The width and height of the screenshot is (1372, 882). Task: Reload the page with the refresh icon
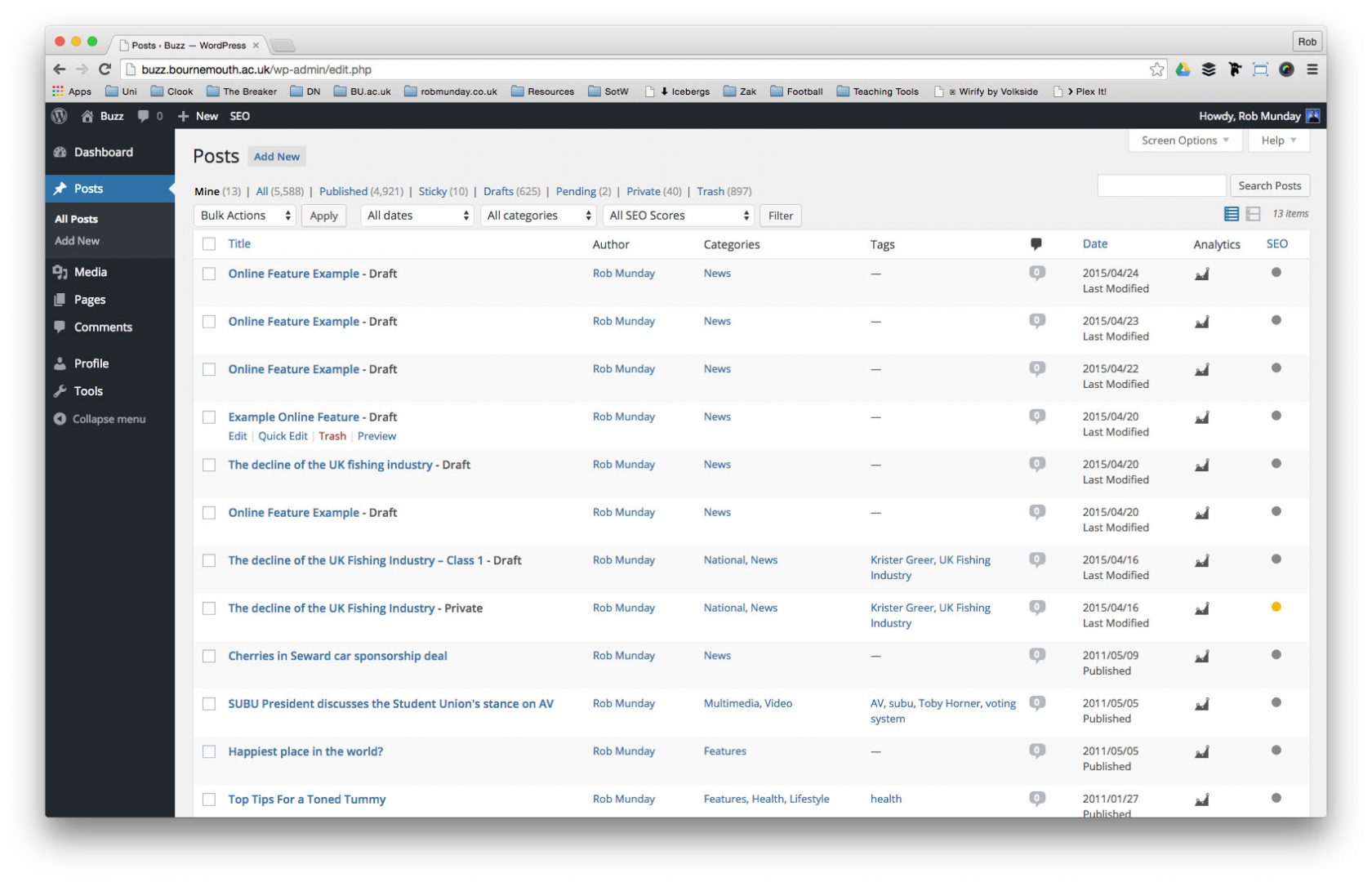[x=105, y=69]
